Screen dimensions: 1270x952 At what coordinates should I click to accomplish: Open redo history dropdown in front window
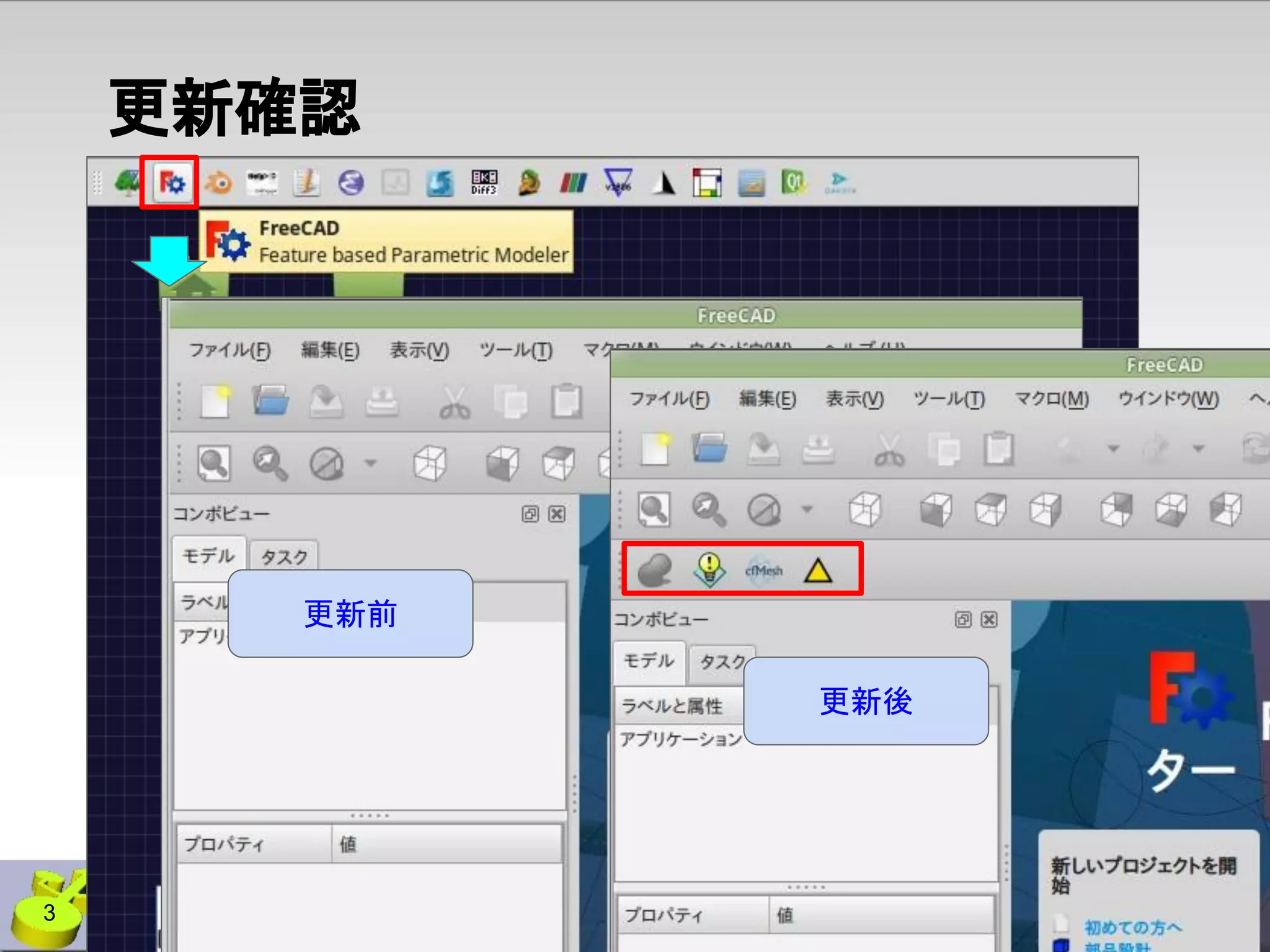[1199, 448]
